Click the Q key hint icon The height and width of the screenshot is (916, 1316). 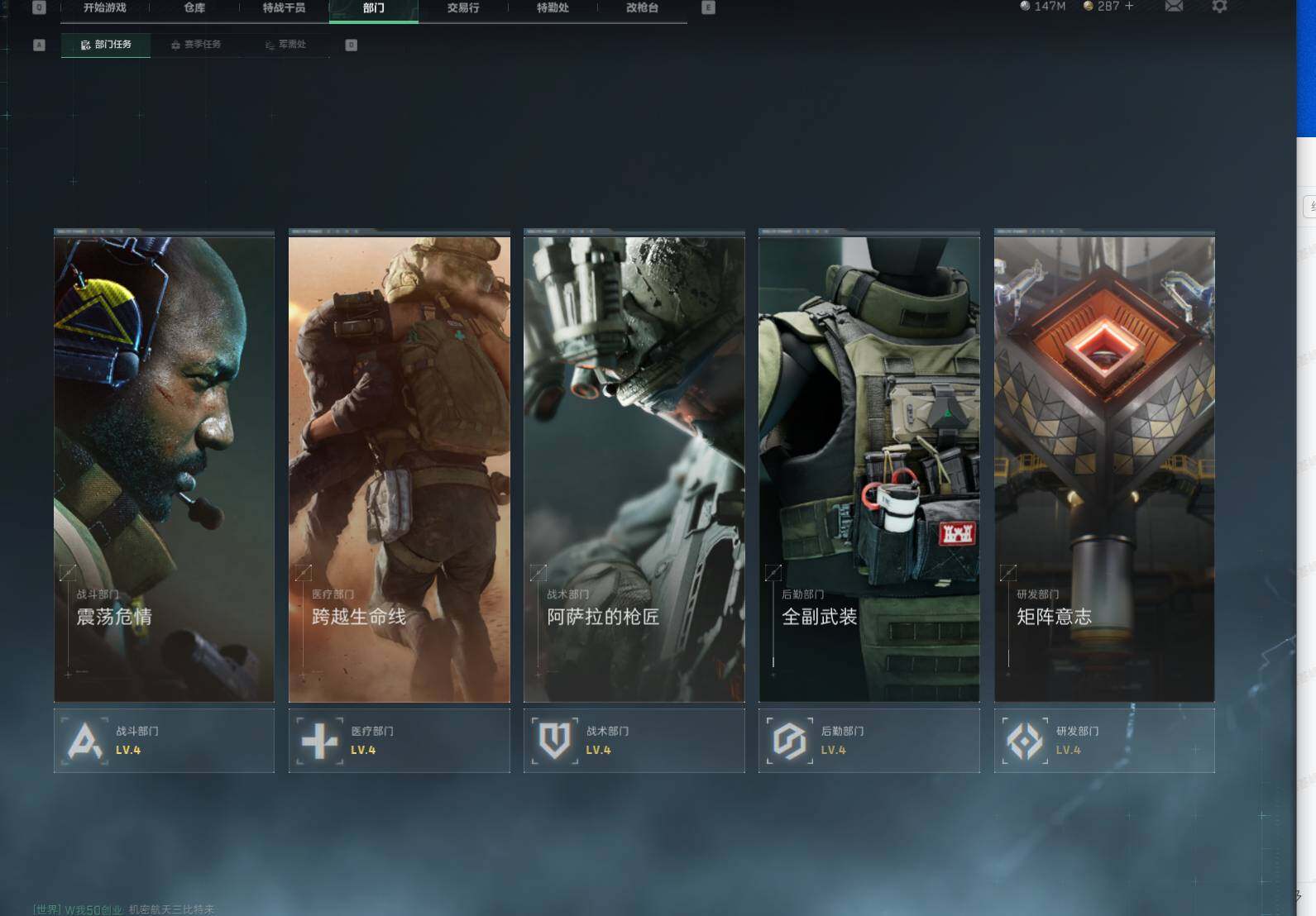[x=39, y=7]
